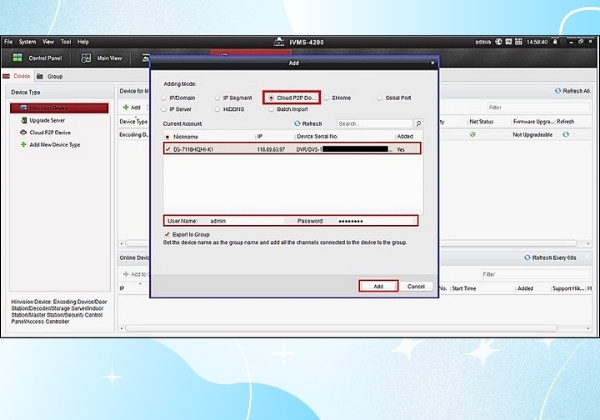
Task: Click the Password field
Action: pos(377,221)
